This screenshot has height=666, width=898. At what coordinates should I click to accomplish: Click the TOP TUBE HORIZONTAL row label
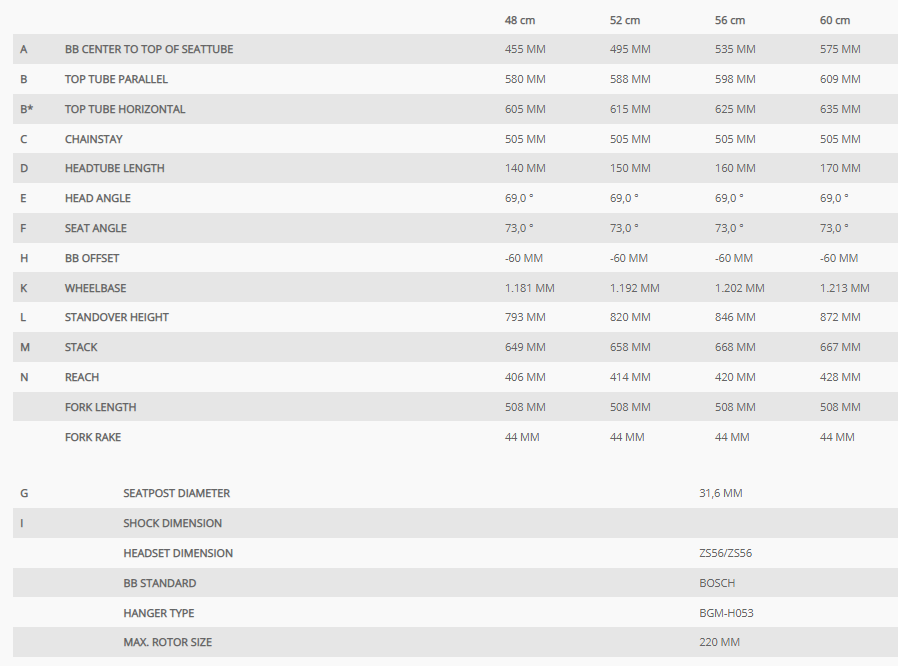point(125,109)
